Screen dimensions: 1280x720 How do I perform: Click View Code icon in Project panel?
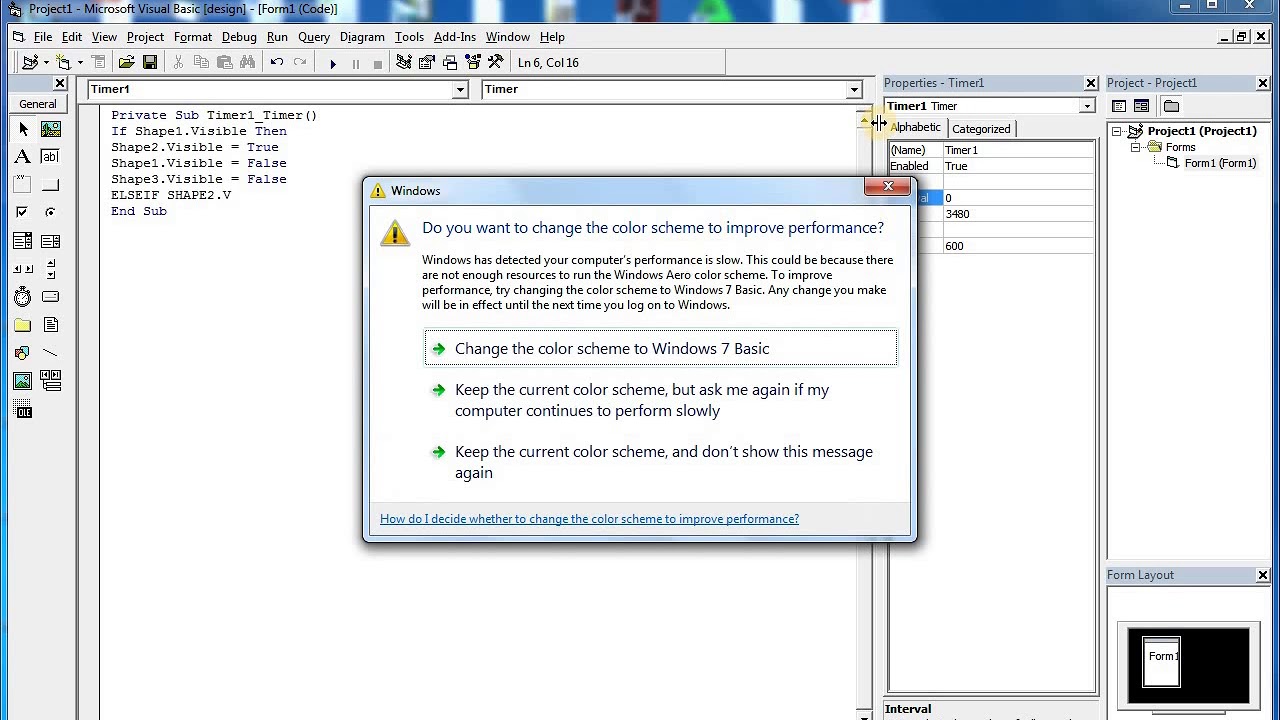click(1119, 106)
